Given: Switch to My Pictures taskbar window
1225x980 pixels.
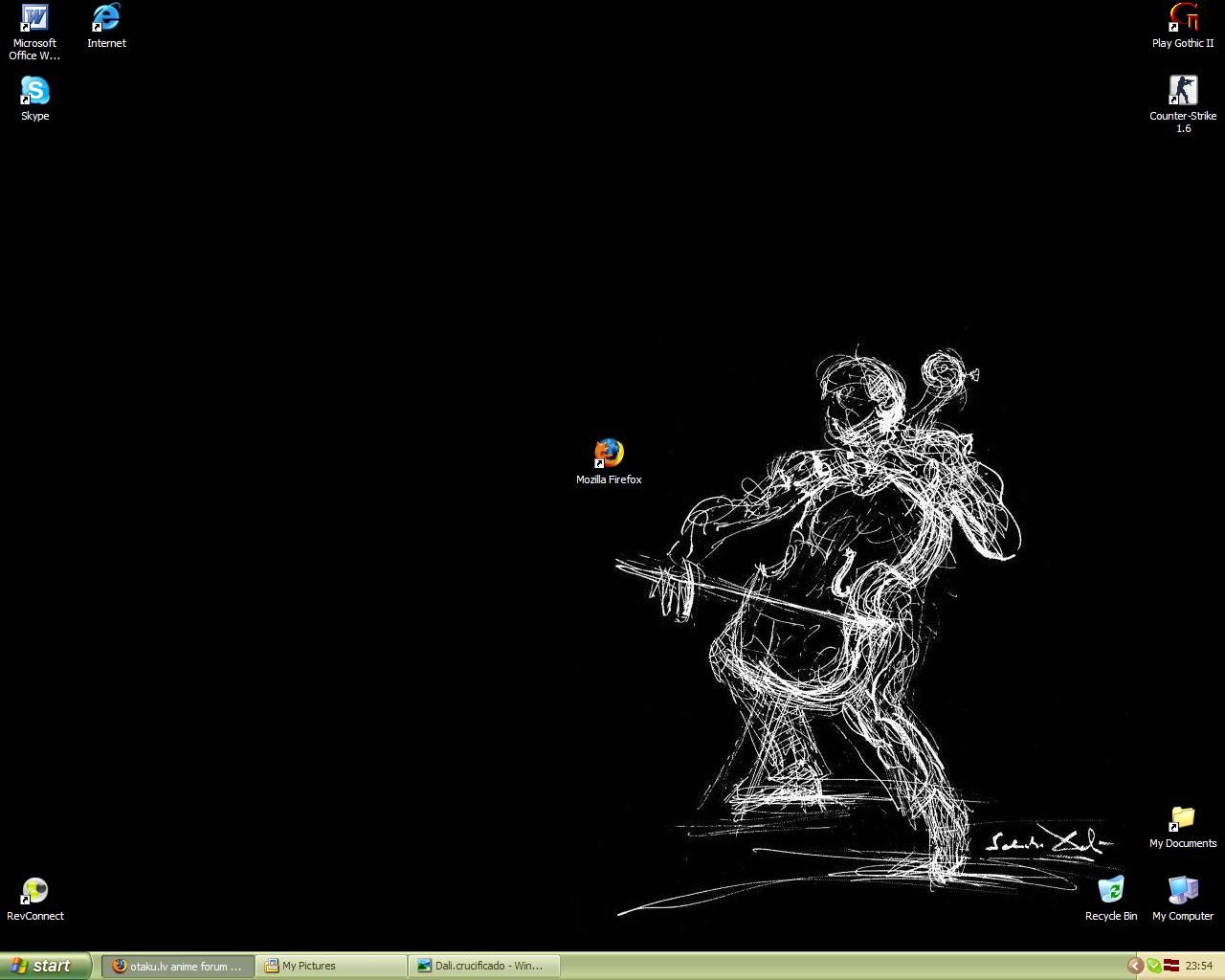Looking at the screenshot, I should (x=331, y=967).
